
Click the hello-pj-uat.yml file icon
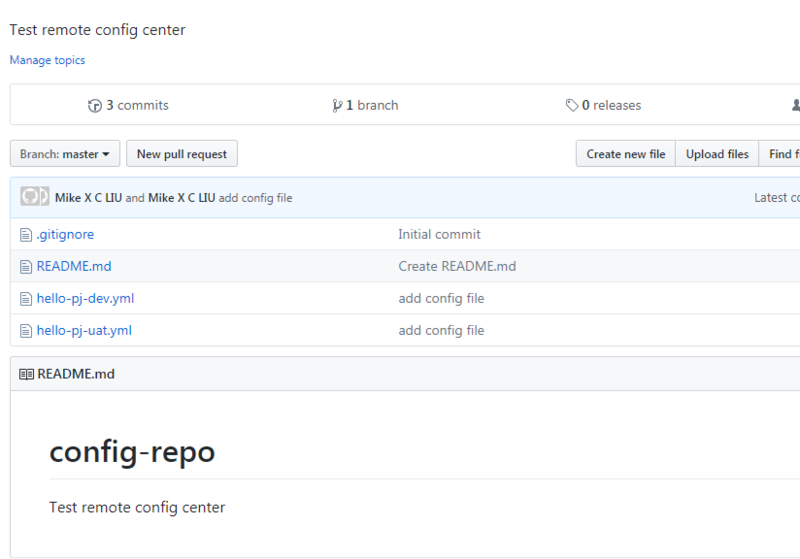coord(27,330)
